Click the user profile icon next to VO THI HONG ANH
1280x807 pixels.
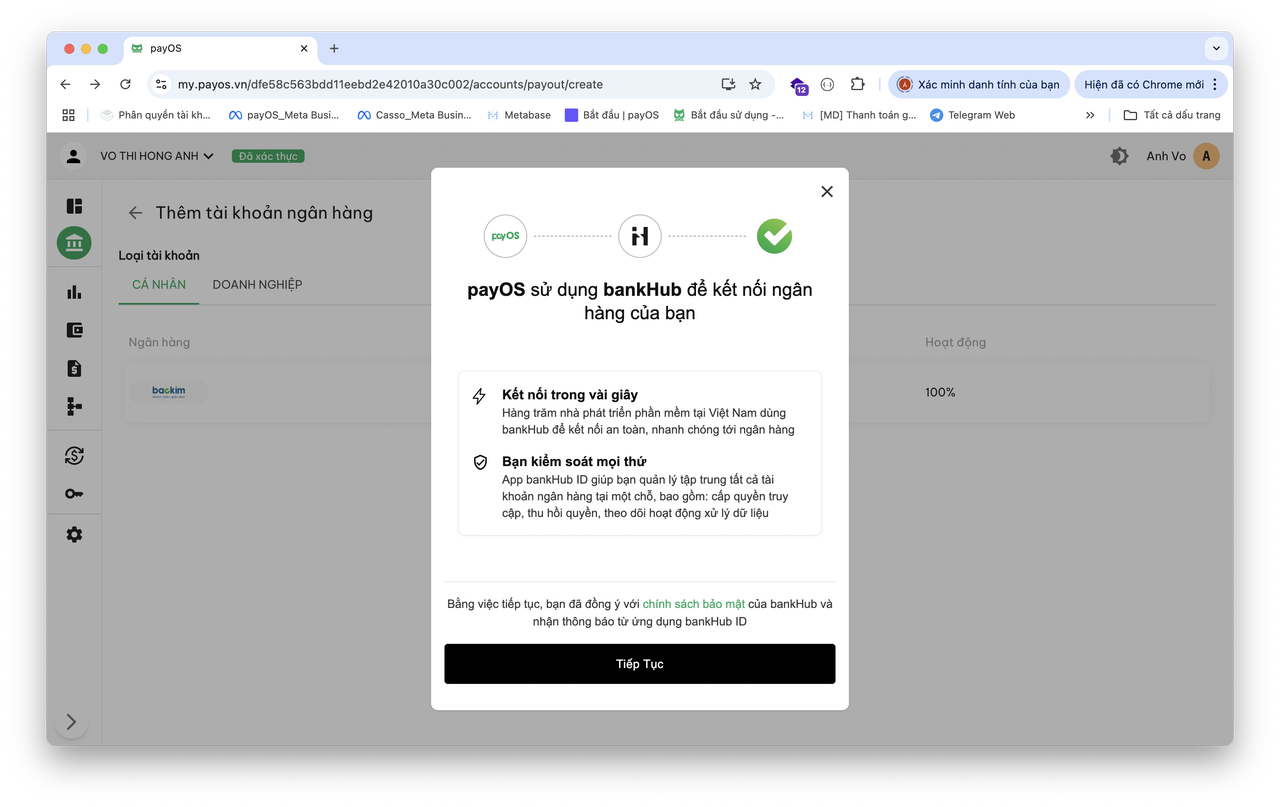(73, 156)
